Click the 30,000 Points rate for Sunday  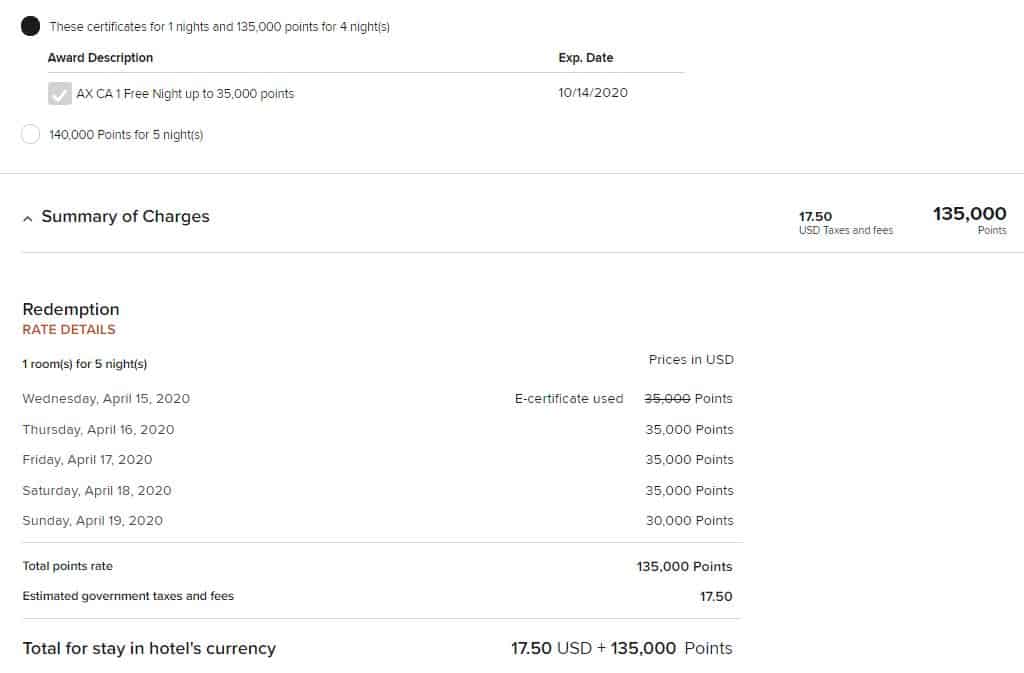689,521
